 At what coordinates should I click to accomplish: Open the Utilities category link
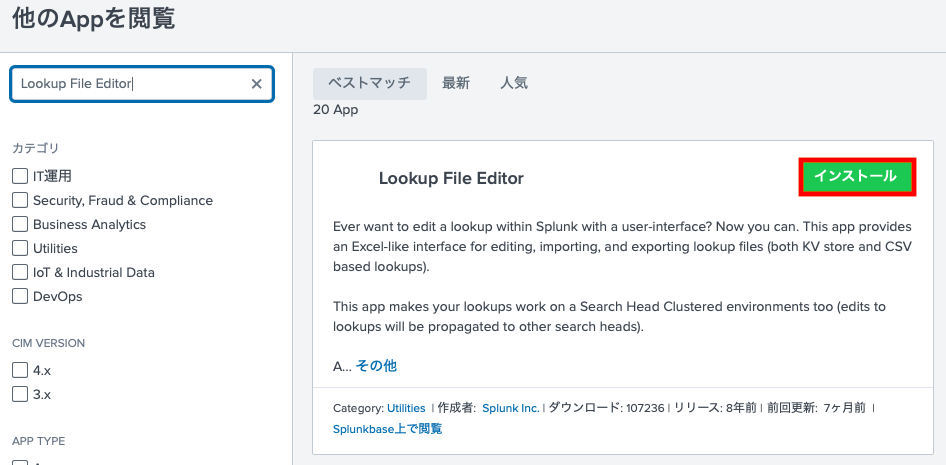(x=406, y=408)
